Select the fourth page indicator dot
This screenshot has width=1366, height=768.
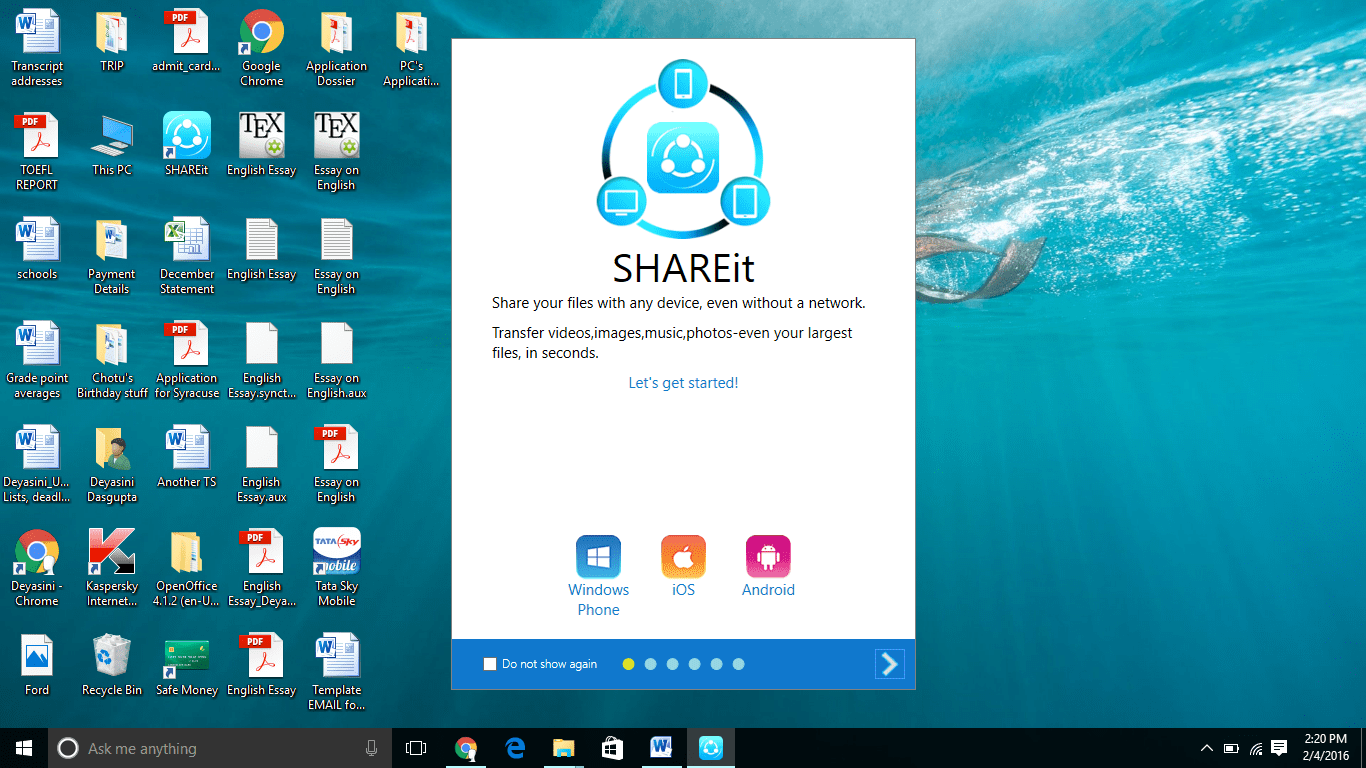(x=694, y=664)
